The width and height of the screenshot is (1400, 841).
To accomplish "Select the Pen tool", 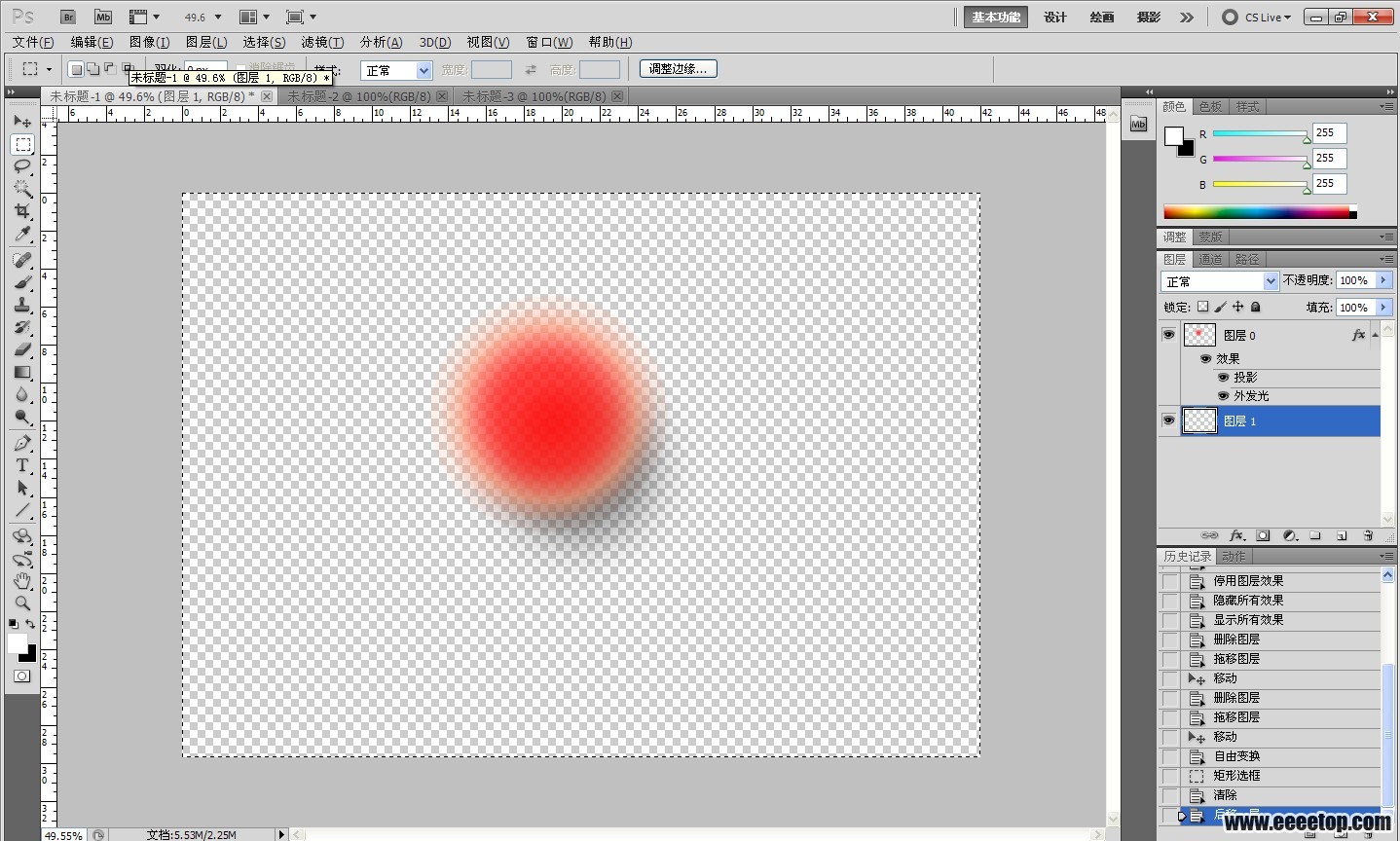I will [22, 443].
